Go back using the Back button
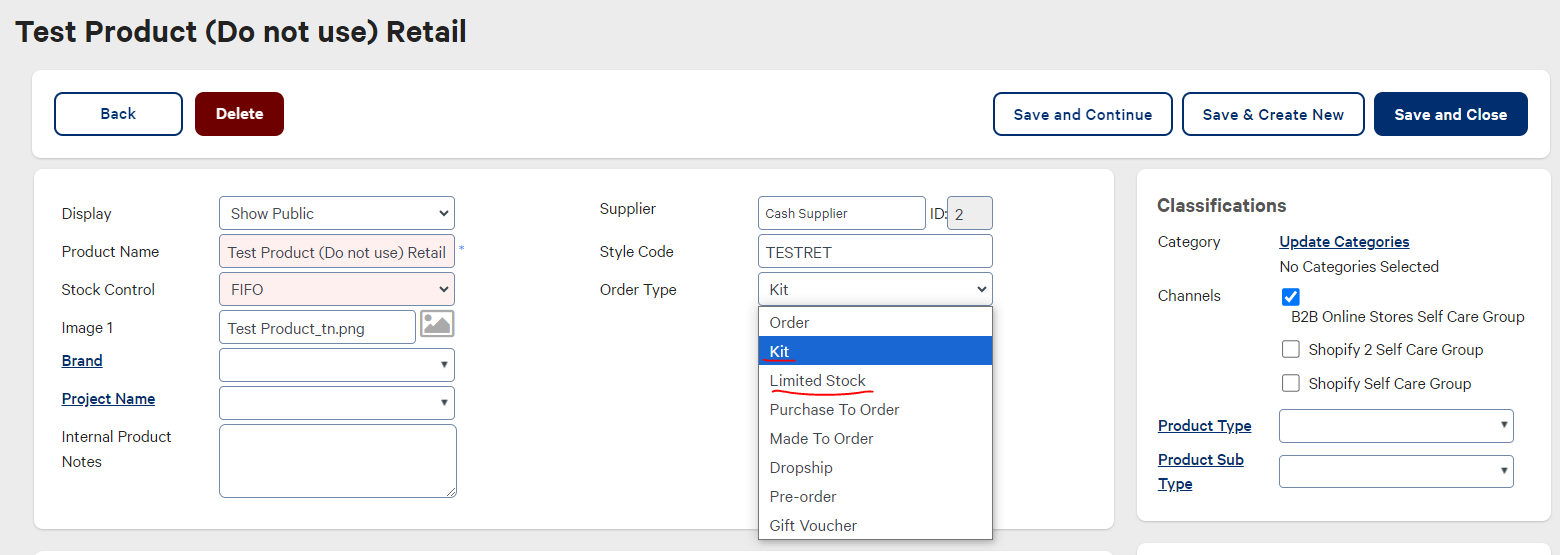This screenshot has width=1560, height=555. point(118,114)
